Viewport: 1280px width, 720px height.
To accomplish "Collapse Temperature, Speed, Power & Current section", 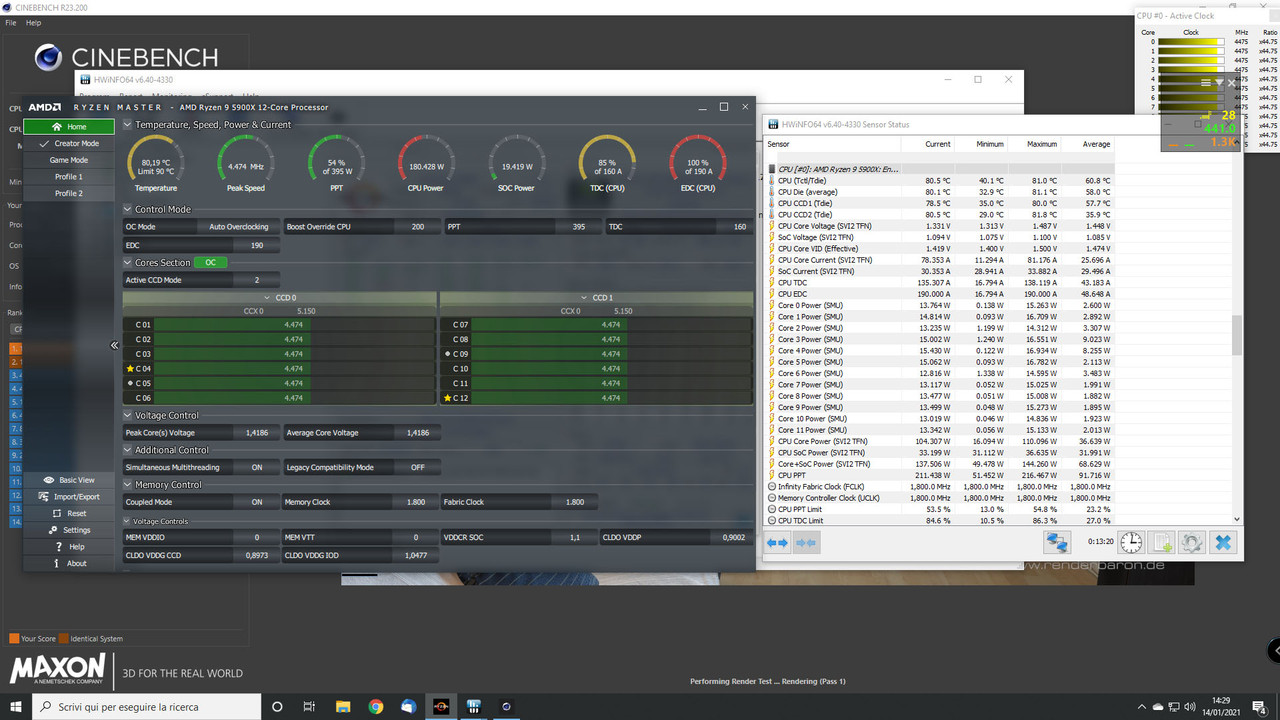I will point(127,125).
